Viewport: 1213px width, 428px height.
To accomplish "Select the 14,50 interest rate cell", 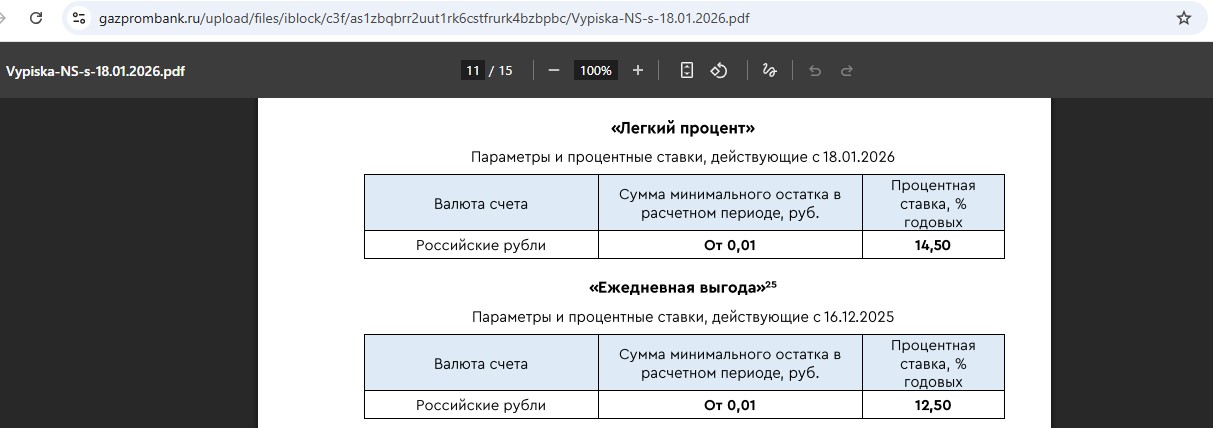I will point(932,245).
